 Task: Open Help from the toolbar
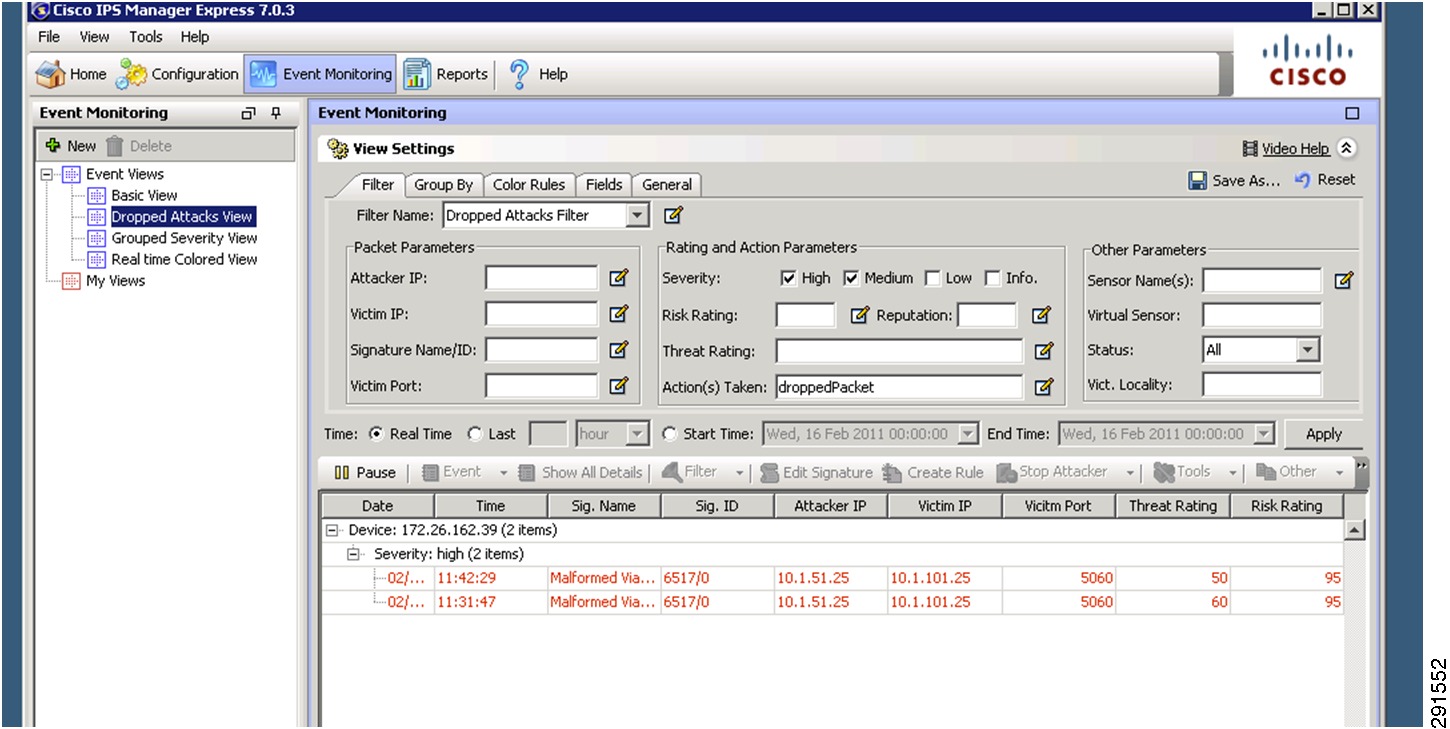538,74
